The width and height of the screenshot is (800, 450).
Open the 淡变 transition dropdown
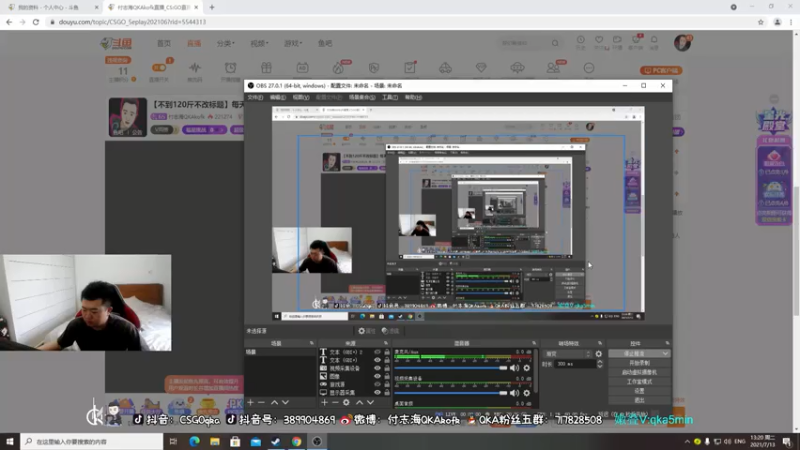pos(568,354)
